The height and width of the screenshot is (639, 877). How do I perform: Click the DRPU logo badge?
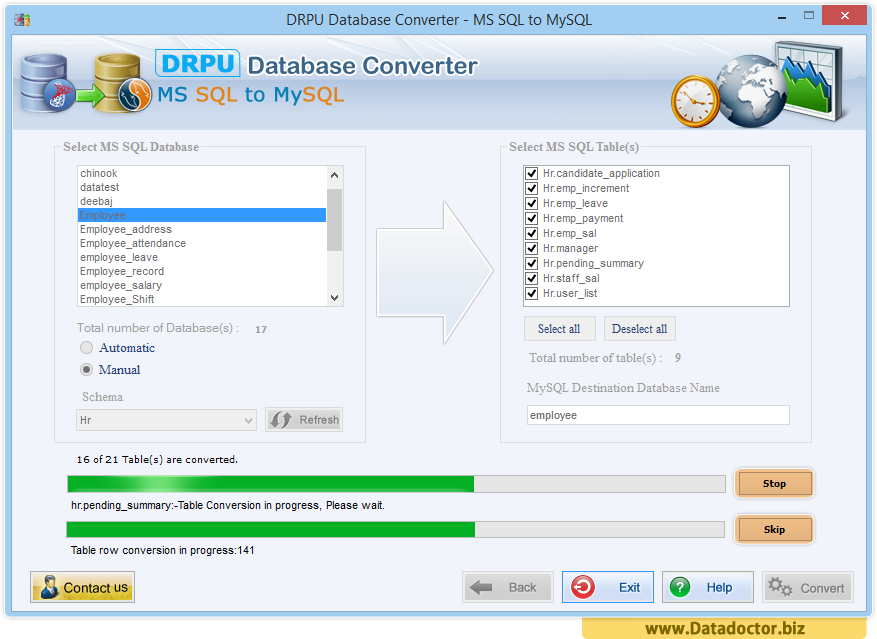(x=197, y=63)
